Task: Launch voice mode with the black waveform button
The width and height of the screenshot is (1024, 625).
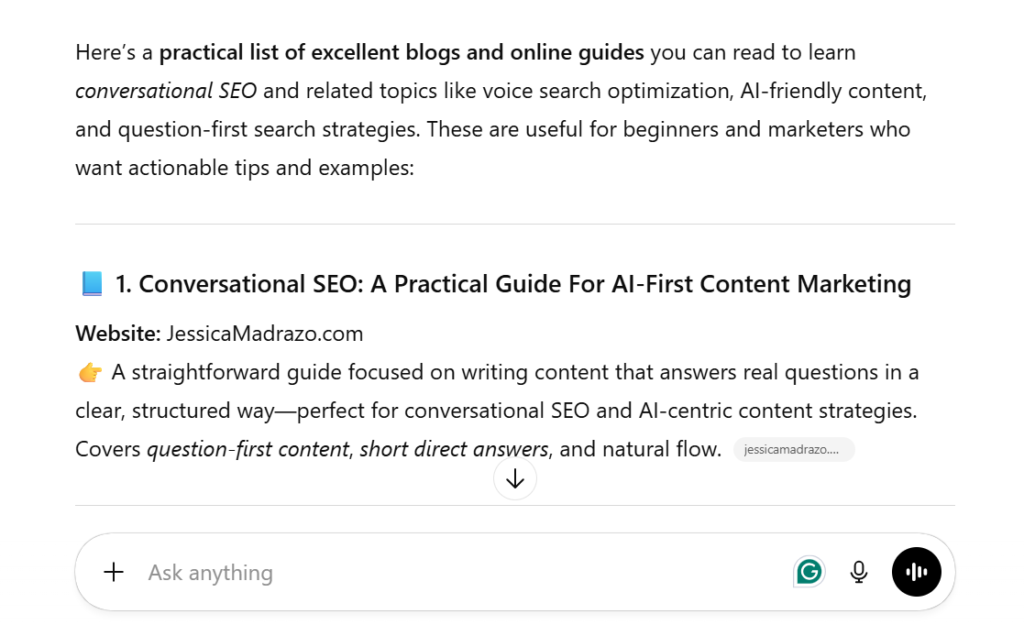Action: [916, 572]
